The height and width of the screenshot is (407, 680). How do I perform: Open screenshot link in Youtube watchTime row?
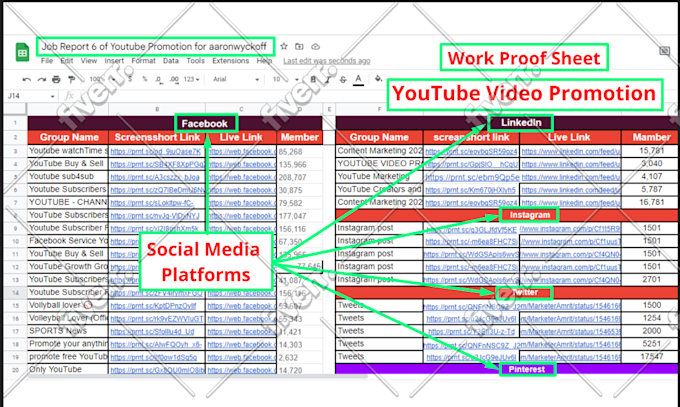tap(156, 151)
